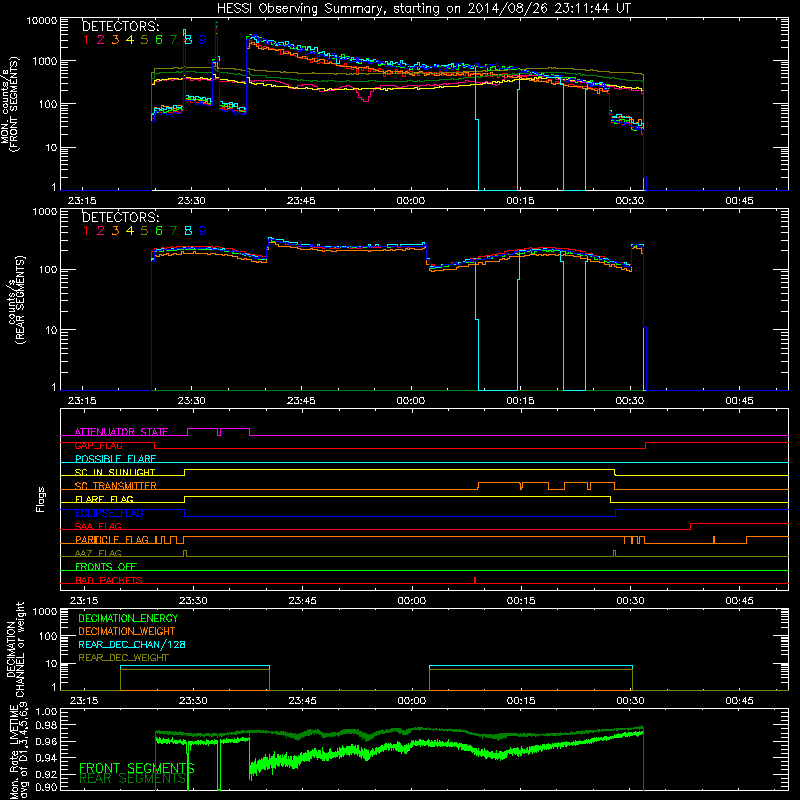Viewport: 800px width, 800px height.
Task: Click detector number 6 in rear segments legend
Action: (x=159, y=231)
